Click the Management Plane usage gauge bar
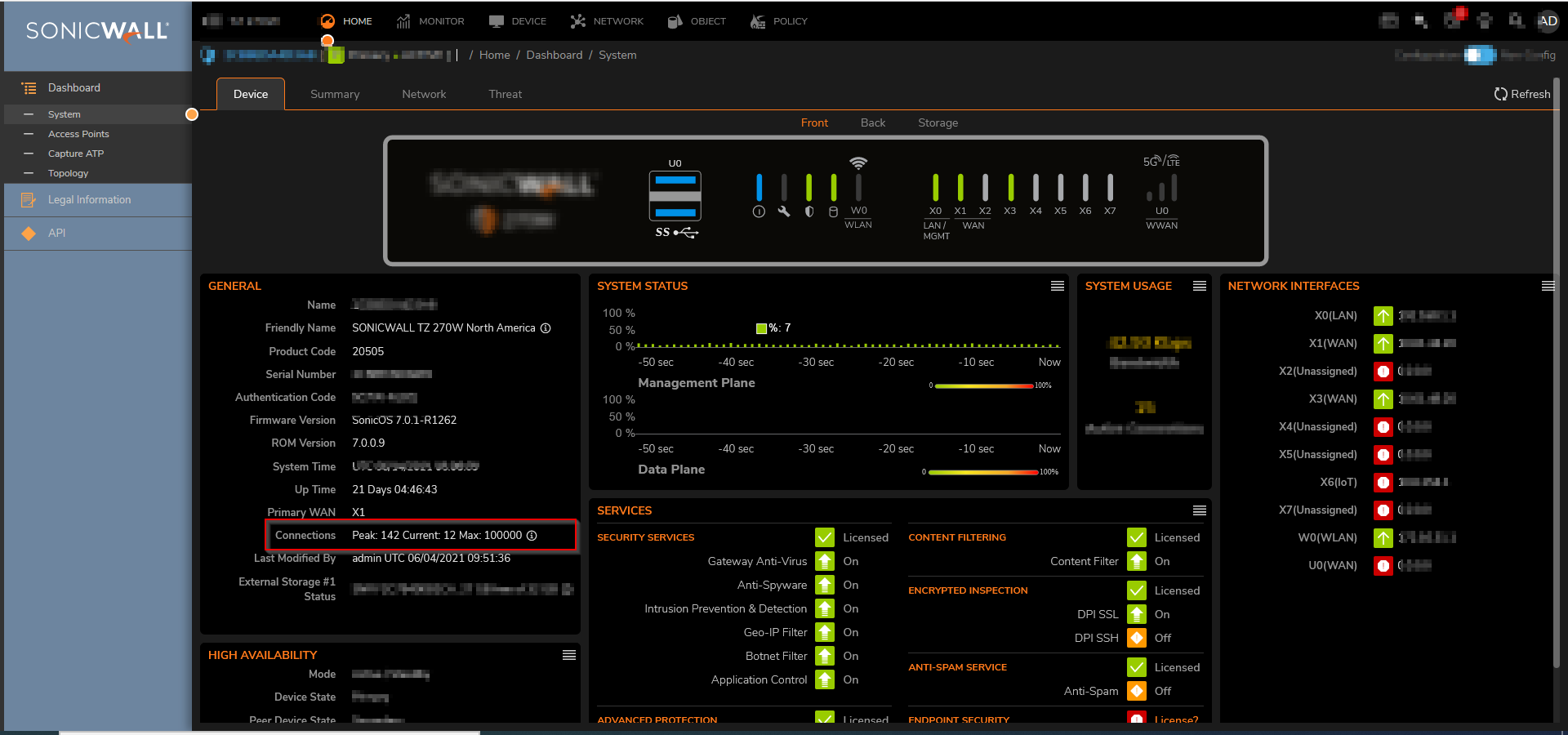The height and width of the screenshot is (735, 1568). click(984, 385)
